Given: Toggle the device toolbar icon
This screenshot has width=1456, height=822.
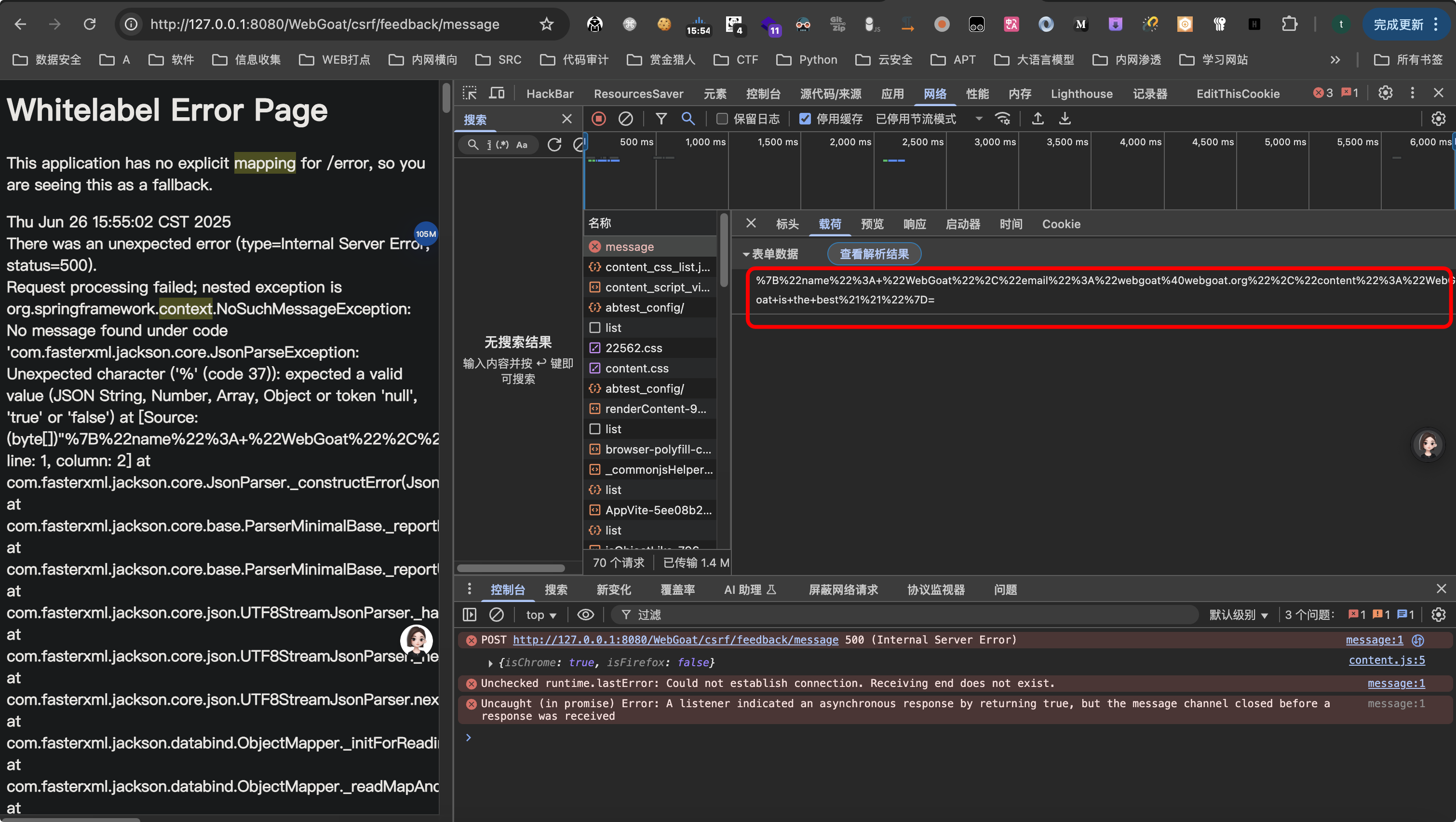Looking at the screenshot, I should click(x=497, y=94).
